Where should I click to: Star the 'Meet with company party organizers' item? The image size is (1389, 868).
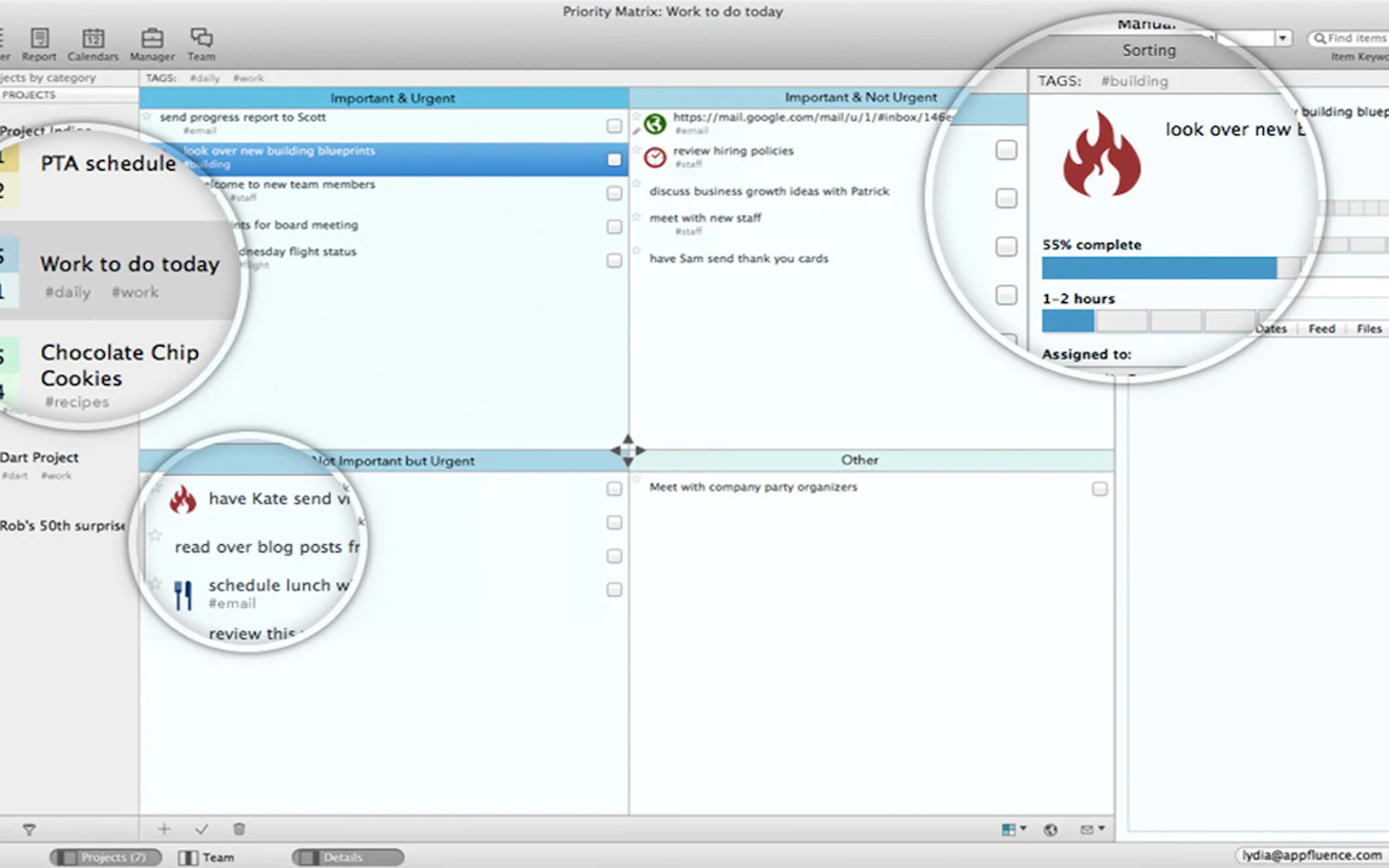(x=637, y=481)
